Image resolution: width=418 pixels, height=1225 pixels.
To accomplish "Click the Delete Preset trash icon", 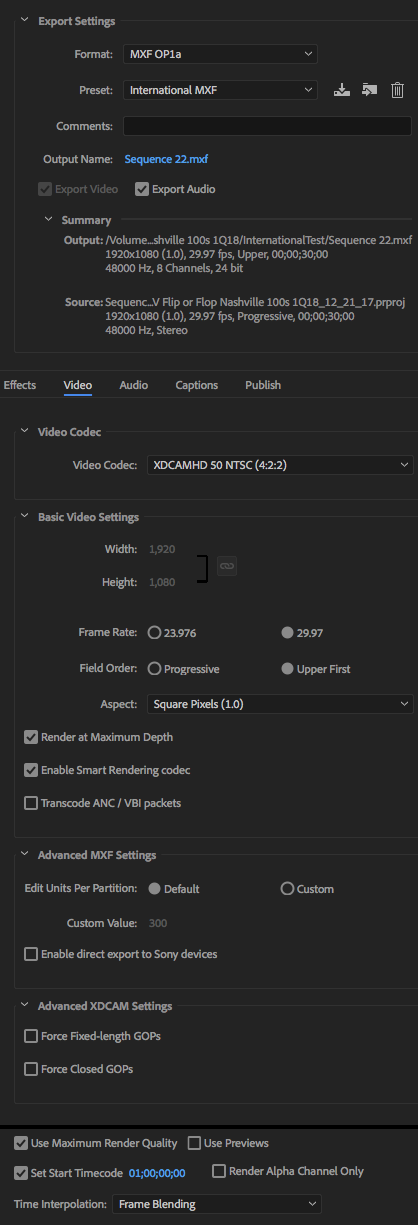I will pyautogui.click(x=397, y=90).
